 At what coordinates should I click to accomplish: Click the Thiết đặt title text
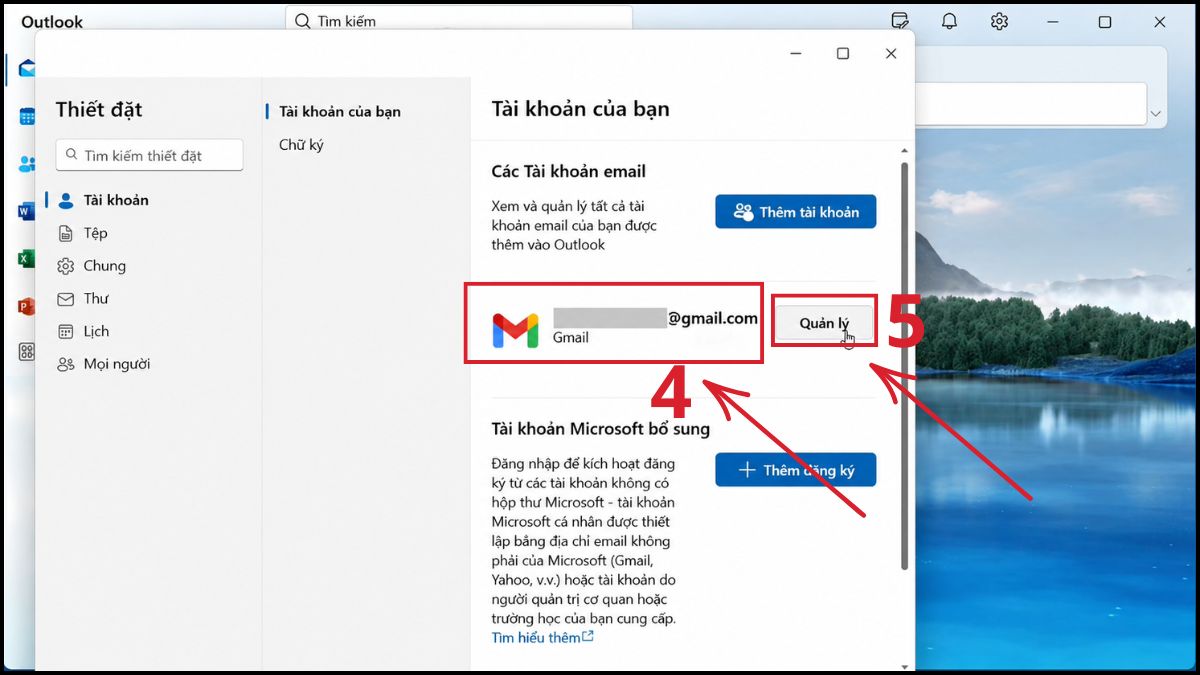[x=99, y=109]
